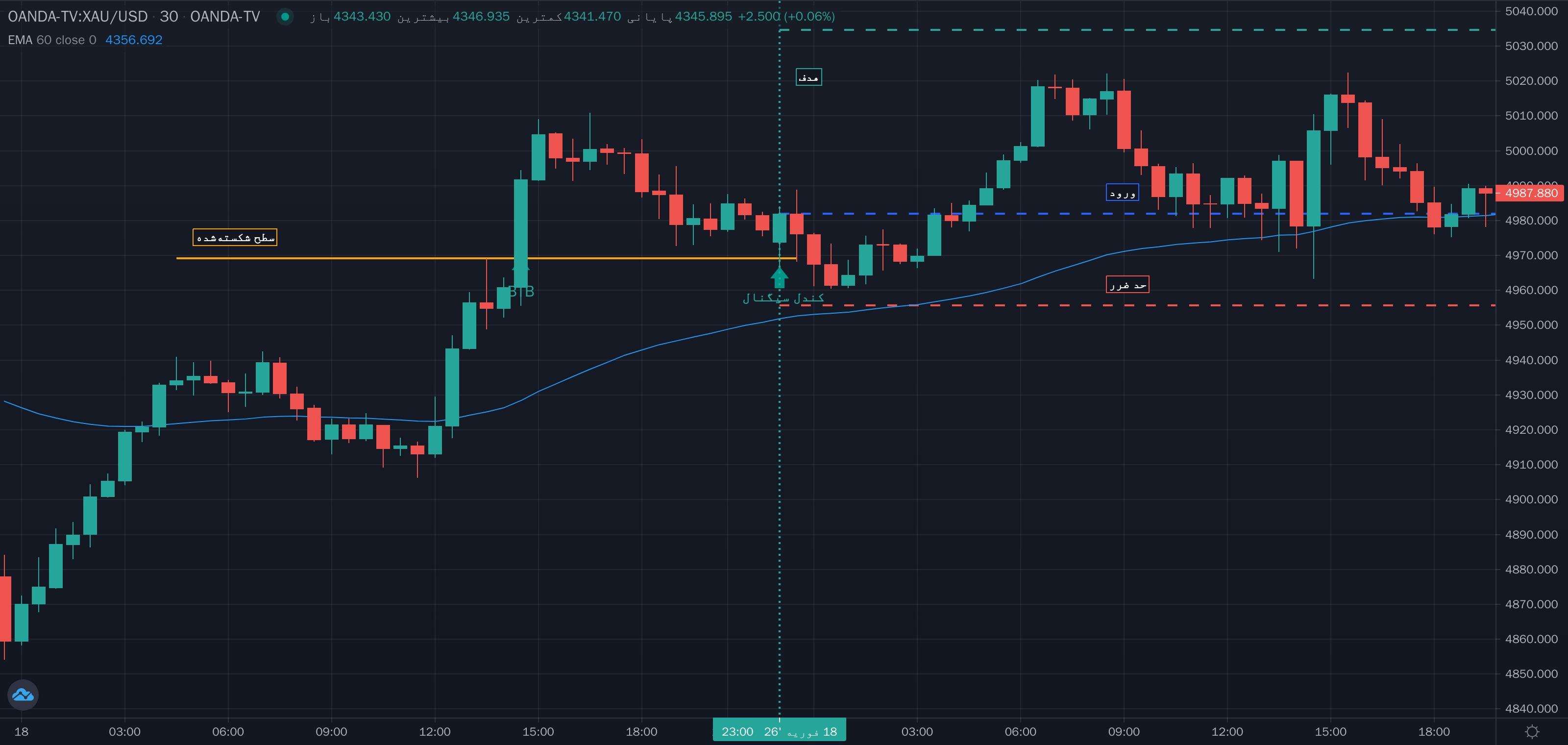Select the red stop-loss label box

(x=1128, y=285)
